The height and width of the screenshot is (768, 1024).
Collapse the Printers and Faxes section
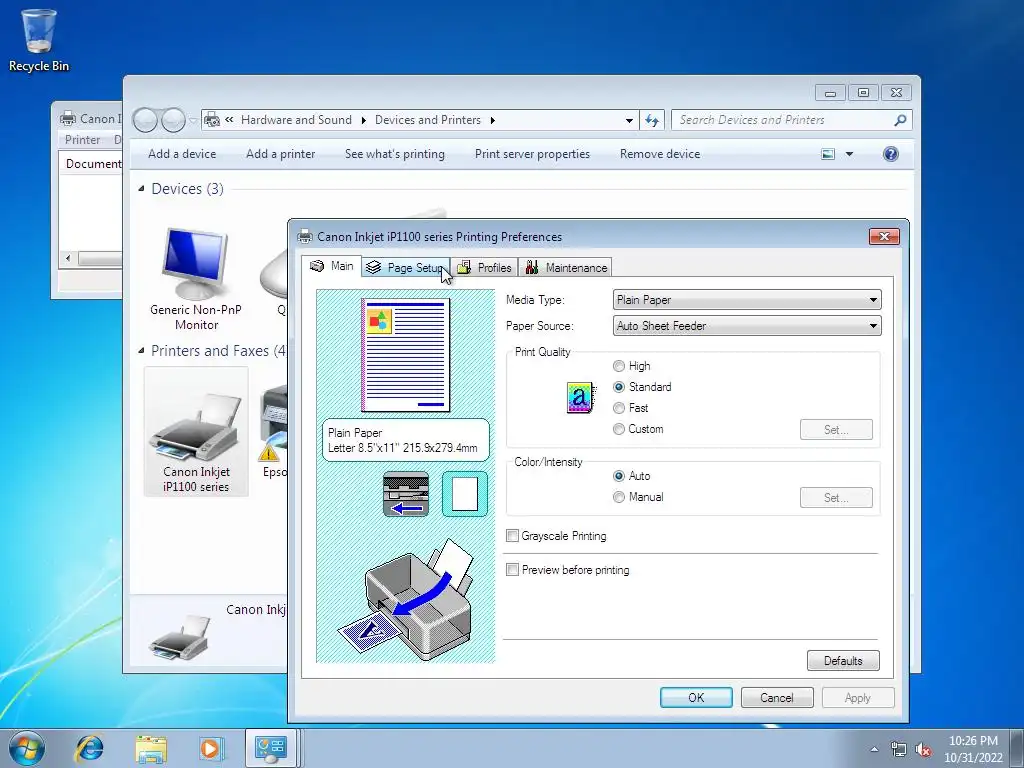pyautogui.click(x=141, y=351)
